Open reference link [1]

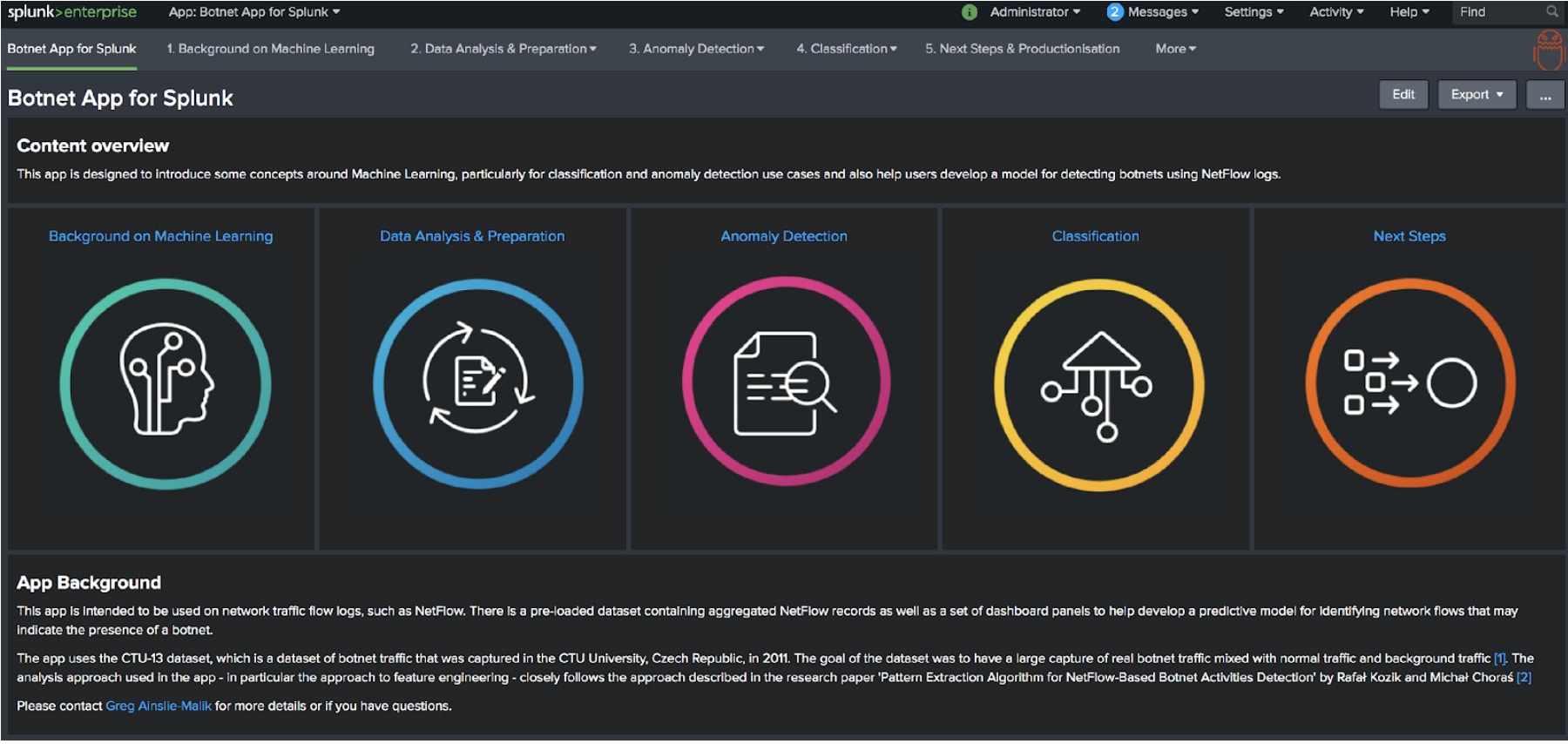[x=1500, y=659]
